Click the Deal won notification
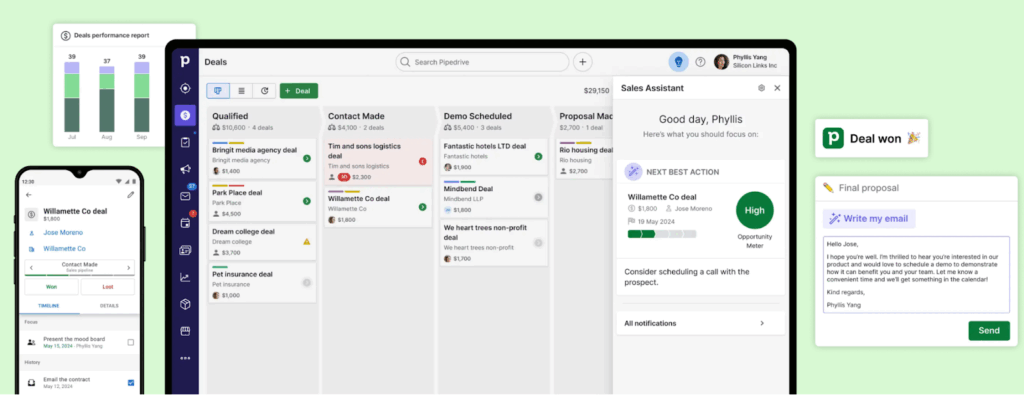The image size is (1024, 397). point(871,138)
